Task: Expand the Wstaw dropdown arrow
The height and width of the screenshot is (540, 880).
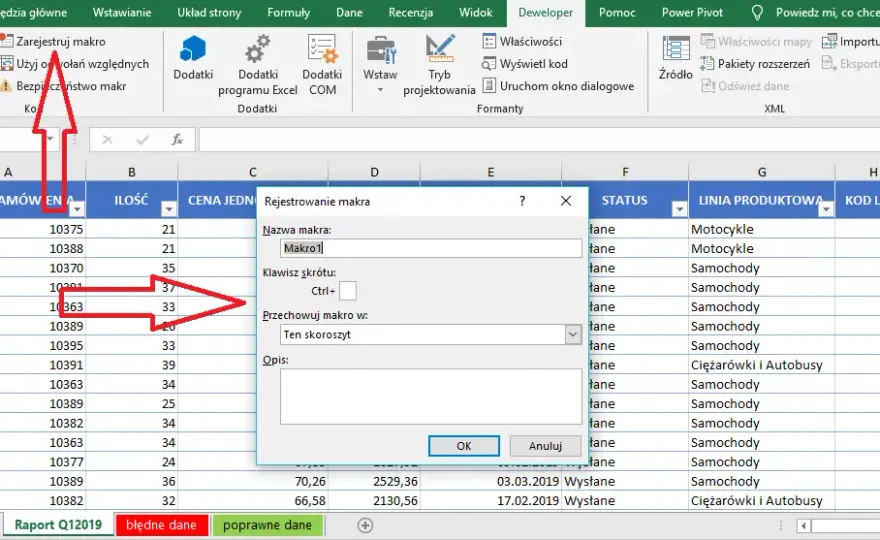Action: [x=381, y=89]
